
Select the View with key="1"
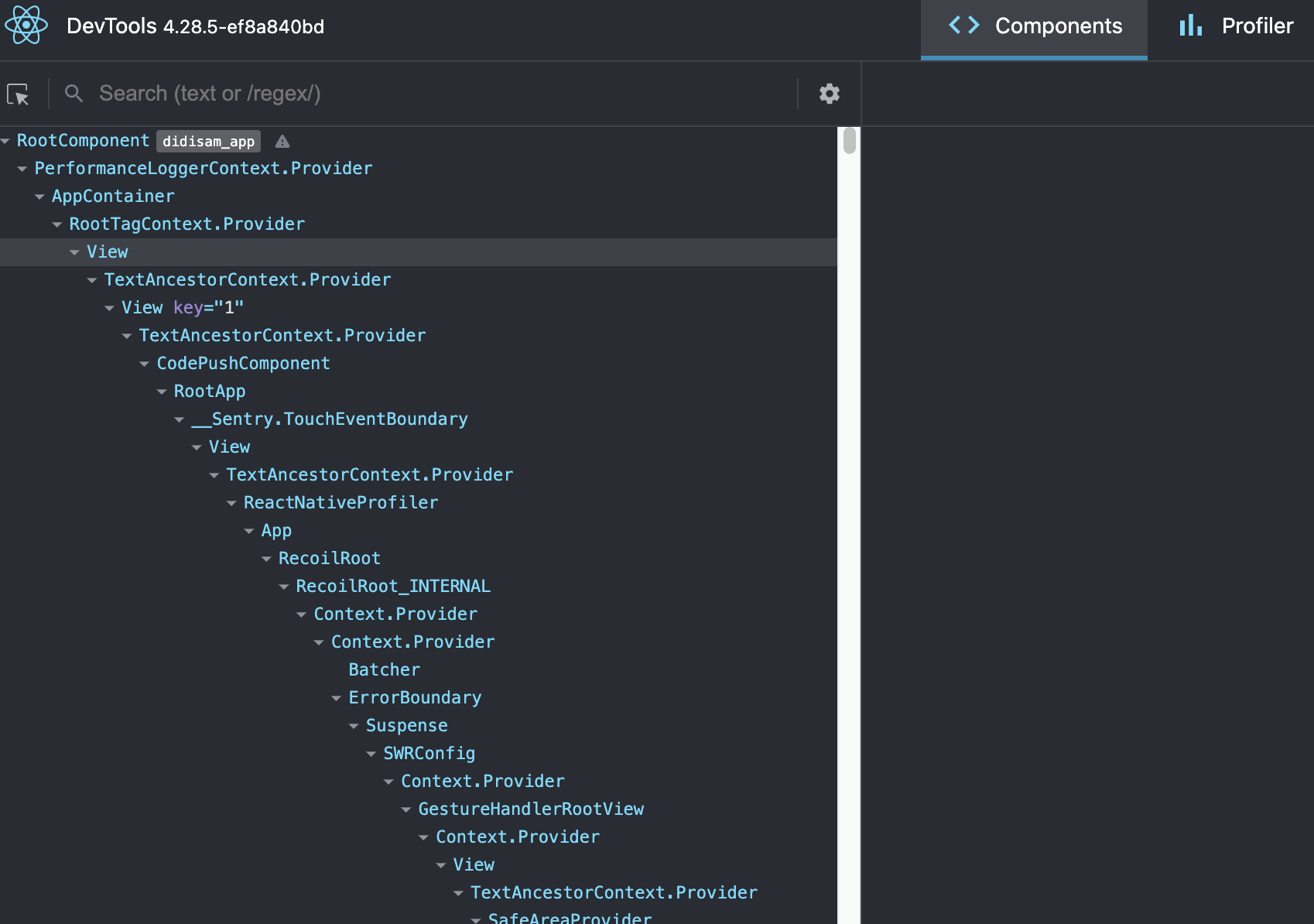click(x=183, y=308)
